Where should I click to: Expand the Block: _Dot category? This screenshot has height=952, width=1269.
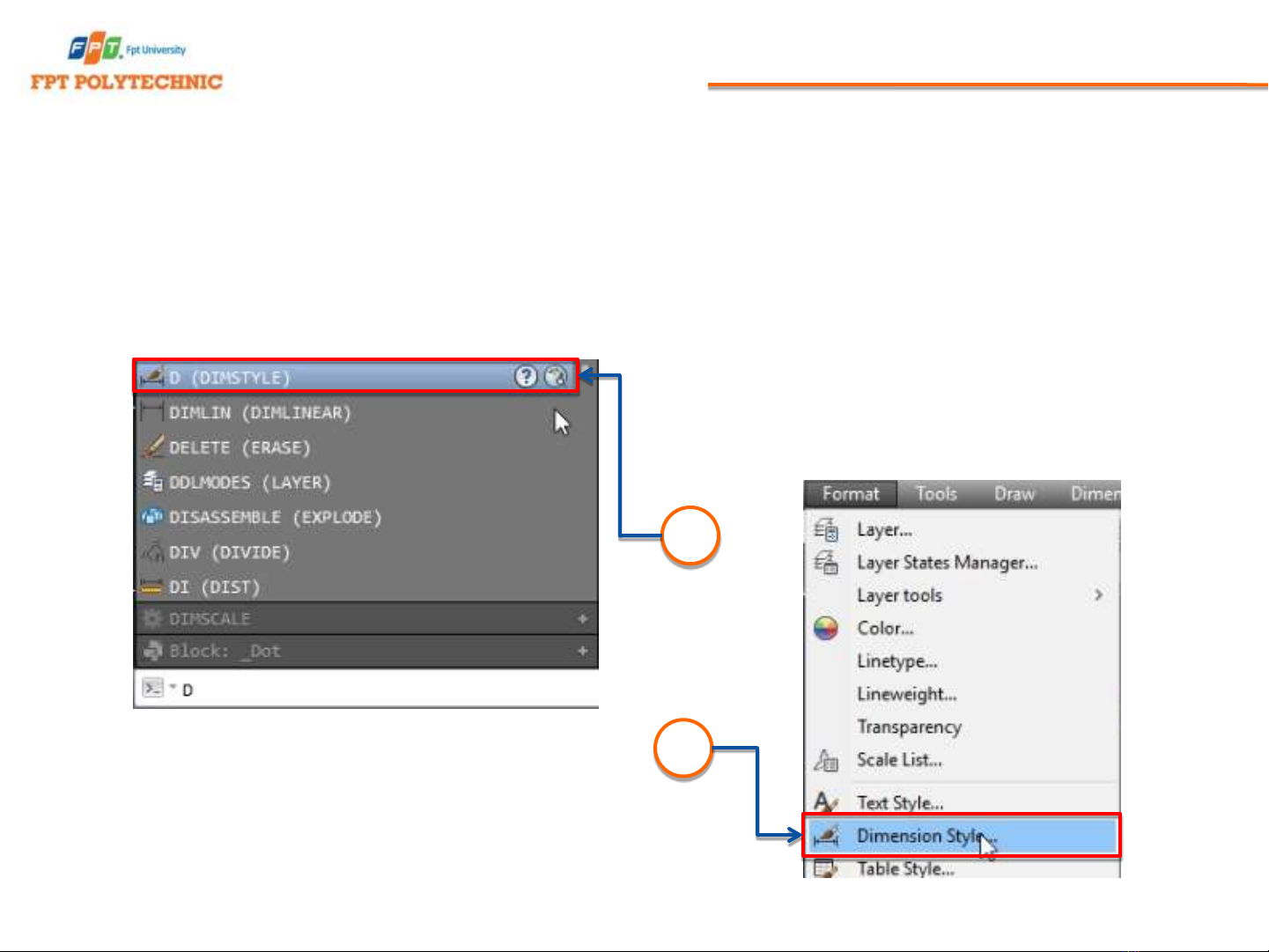582,651
